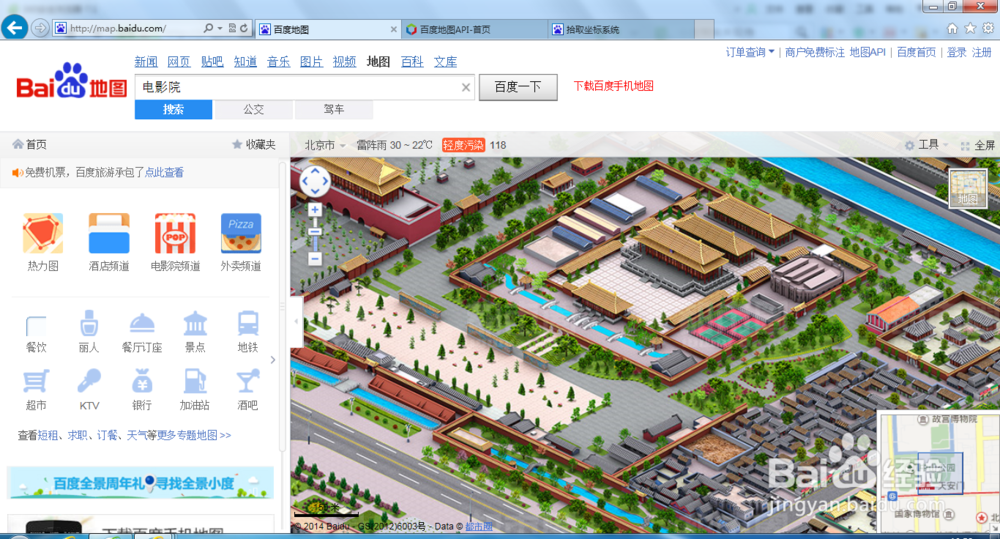This screenshot has height=539, width=1000.
Task: Open the 百科 encyclopedia nav link
Action: coord(412,62)
